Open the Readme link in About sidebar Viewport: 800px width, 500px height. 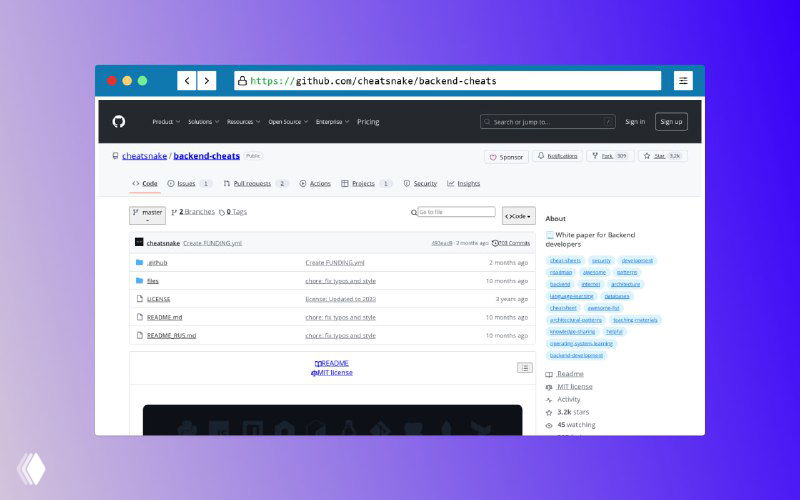(x=570, y=374)
